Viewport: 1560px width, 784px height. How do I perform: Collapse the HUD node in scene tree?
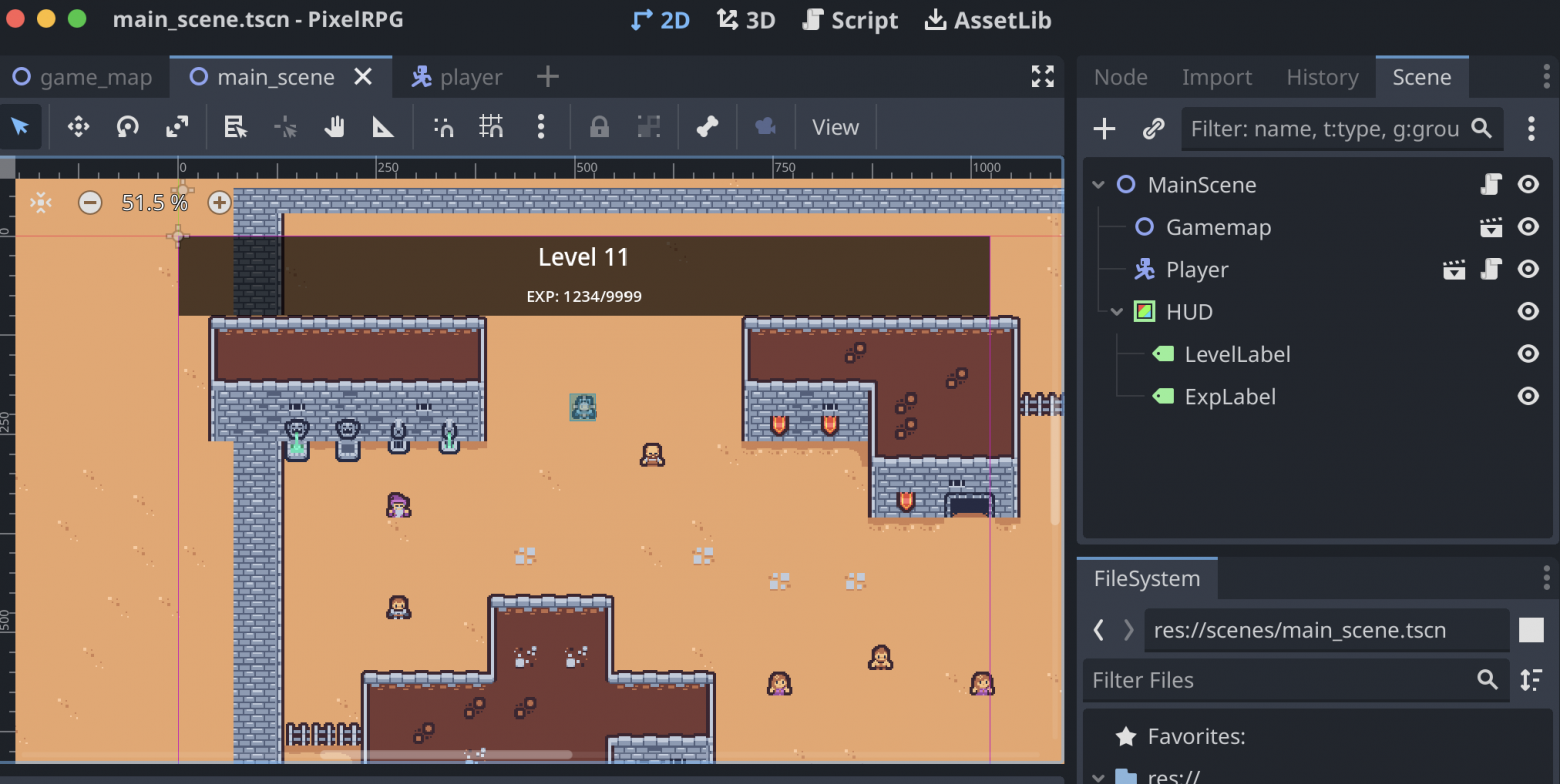[1117, 312]
